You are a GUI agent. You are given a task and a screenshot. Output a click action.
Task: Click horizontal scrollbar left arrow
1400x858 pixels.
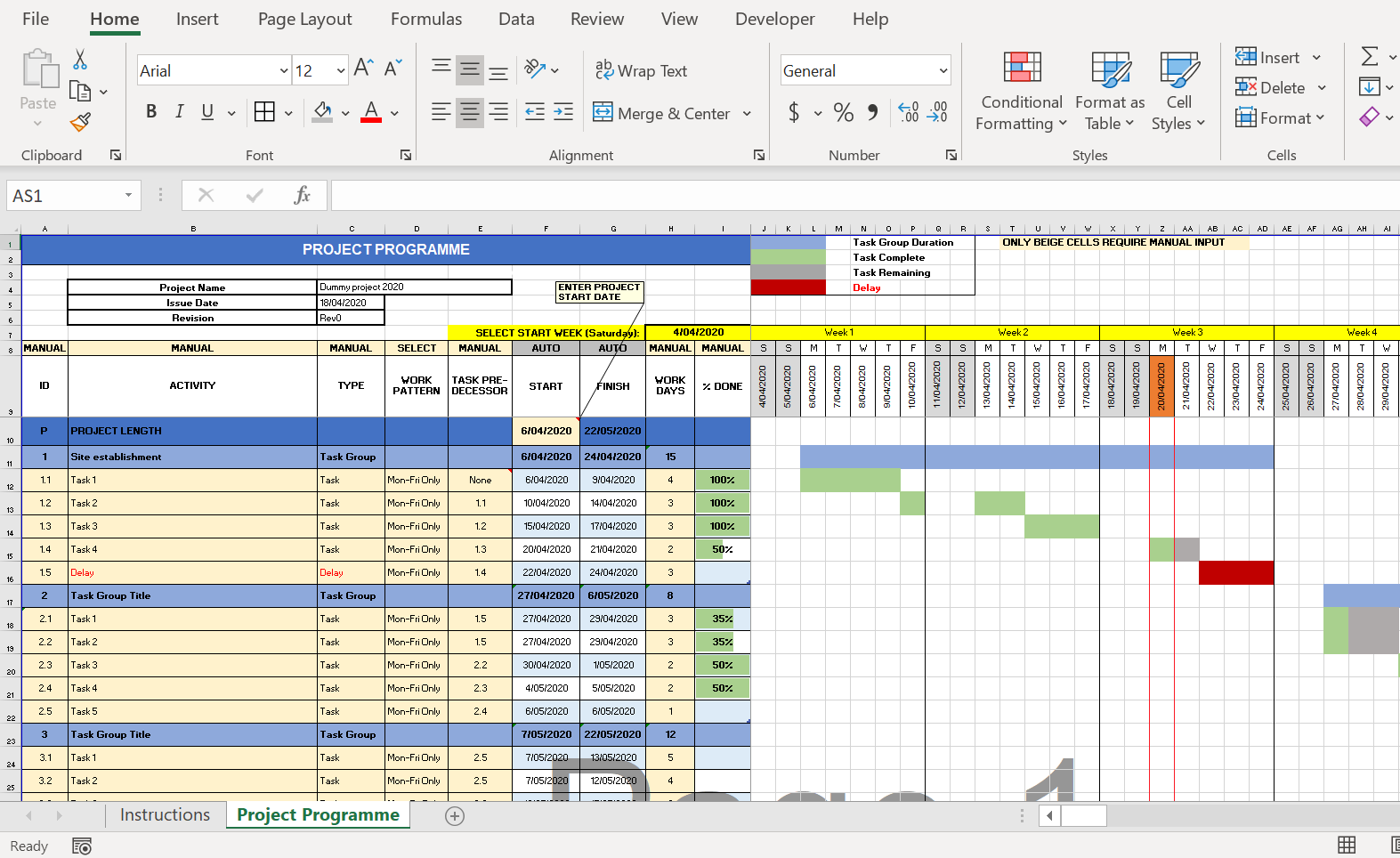tap(1049, 815)
